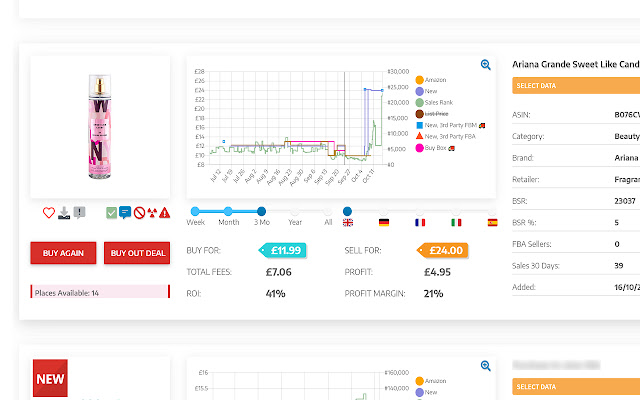Click the grey exclamation speech bubble icon
The height and width of the screenshot is (400, 640).
79,213
